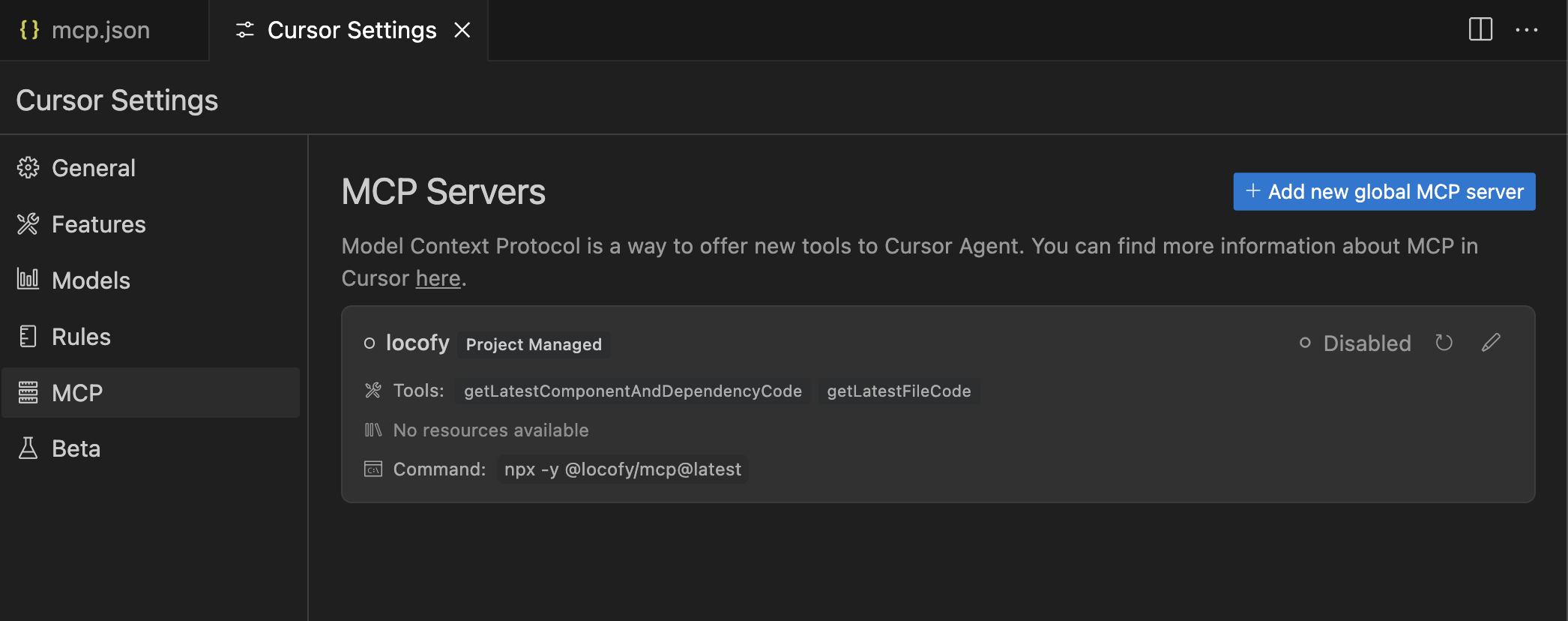Open Beta settings via flask icon
Image resolution: width=1568 pixels, height=621 pixels.
pyautogui.click(x=28, y=448)
